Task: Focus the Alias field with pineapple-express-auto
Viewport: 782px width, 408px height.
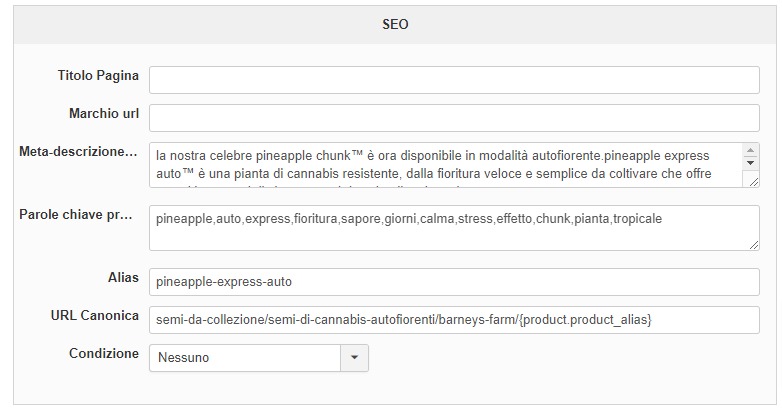Action: (454, 282)
